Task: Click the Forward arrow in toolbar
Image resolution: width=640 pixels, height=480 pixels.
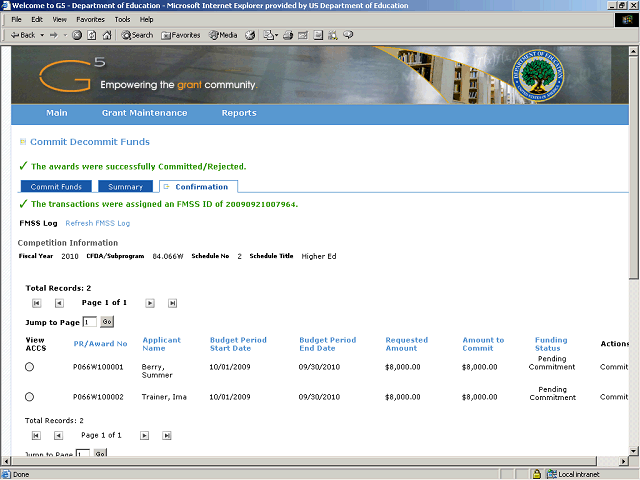Action: click(x=54, y=35)
